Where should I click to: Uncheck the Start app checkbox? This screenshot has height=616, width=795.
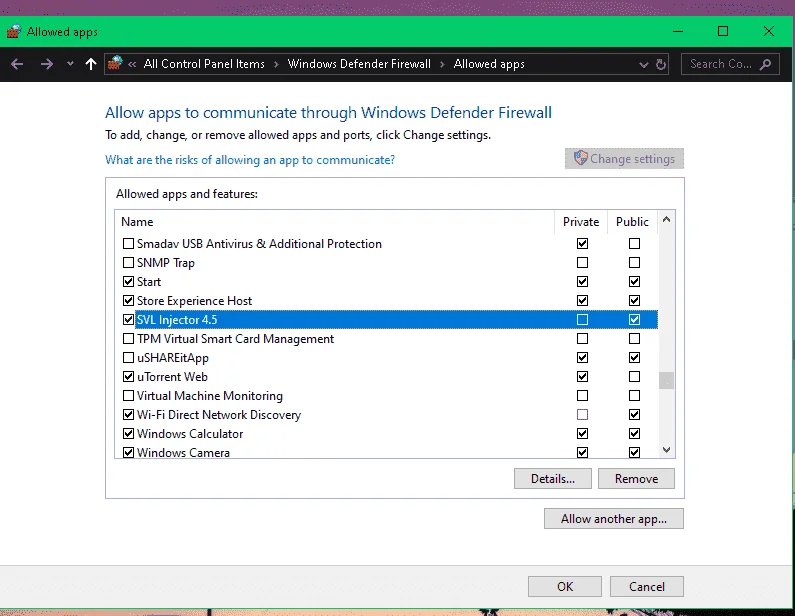[x=128, y=282]
